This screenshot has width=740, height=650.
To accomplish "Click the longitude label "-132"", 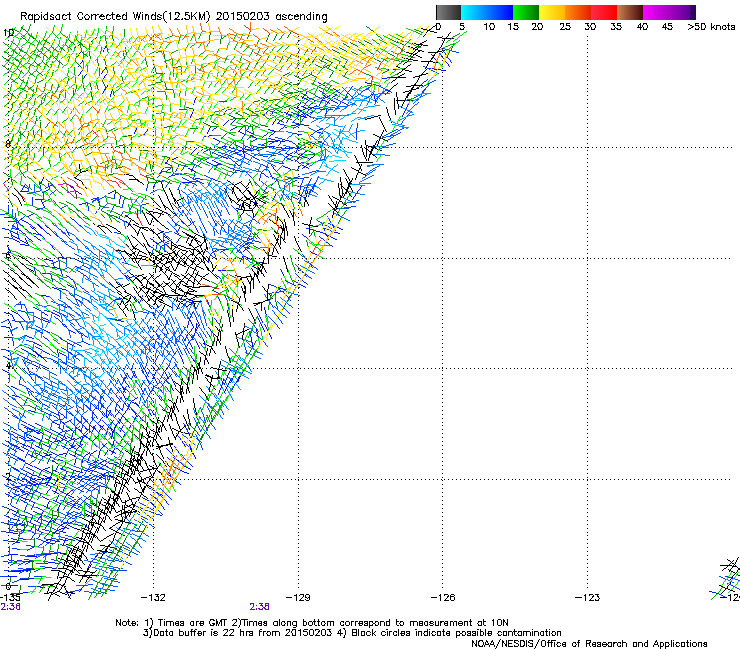I will click(153, 598).
